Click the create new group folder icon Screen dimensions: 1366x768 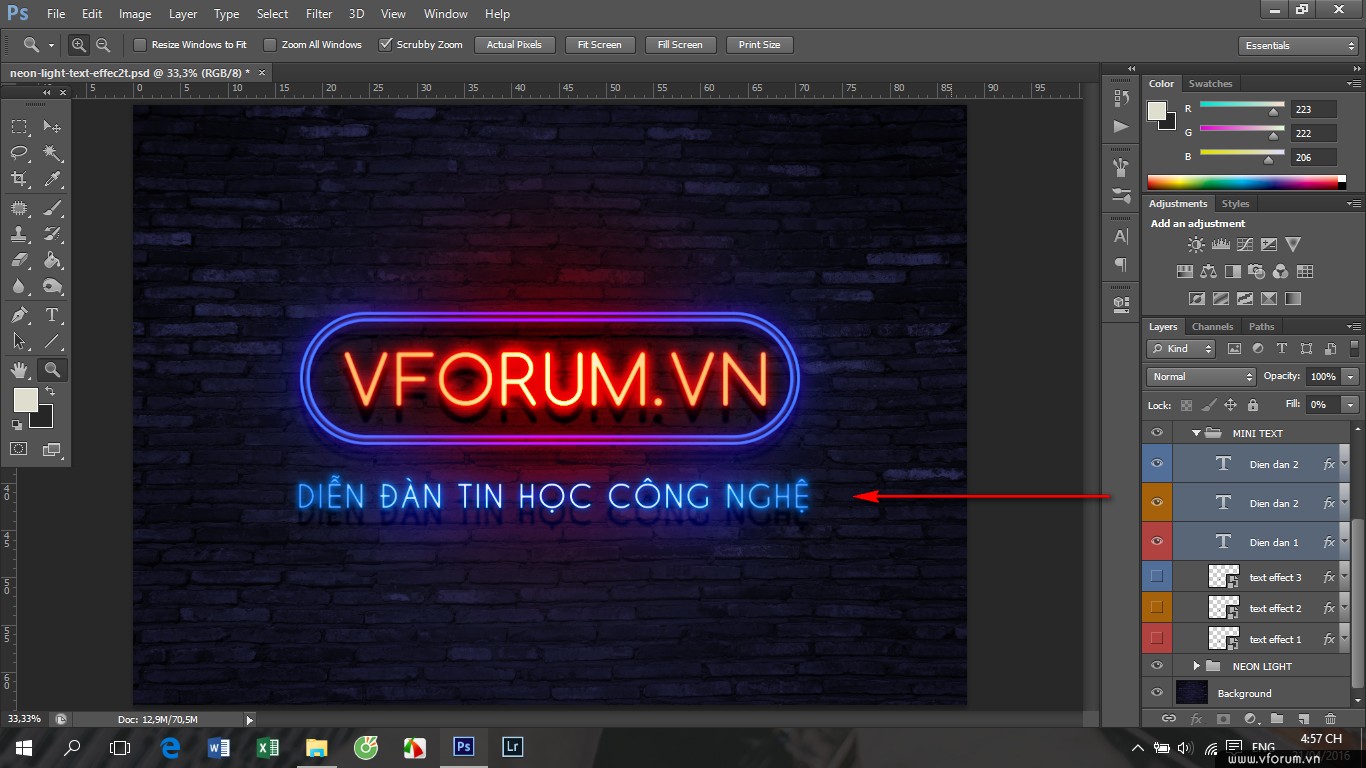[1277, 718]
